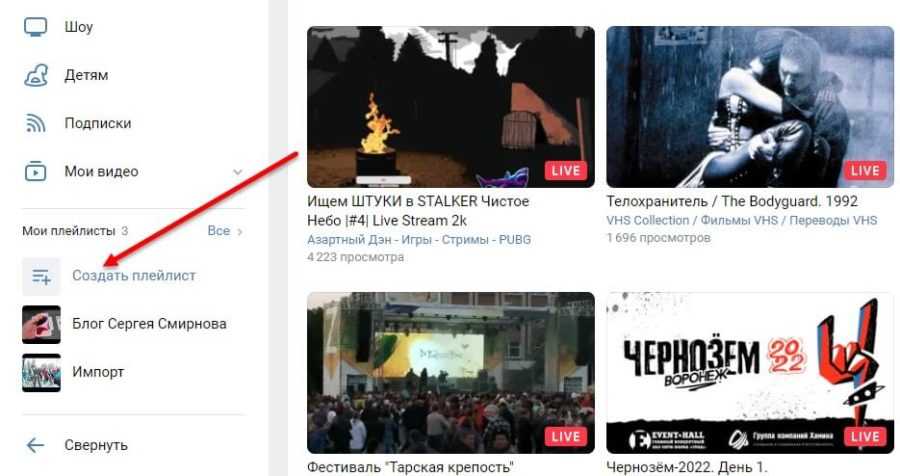
Task: Open the Импорт playlist thumbnail
Action: [x=41, y=373]
